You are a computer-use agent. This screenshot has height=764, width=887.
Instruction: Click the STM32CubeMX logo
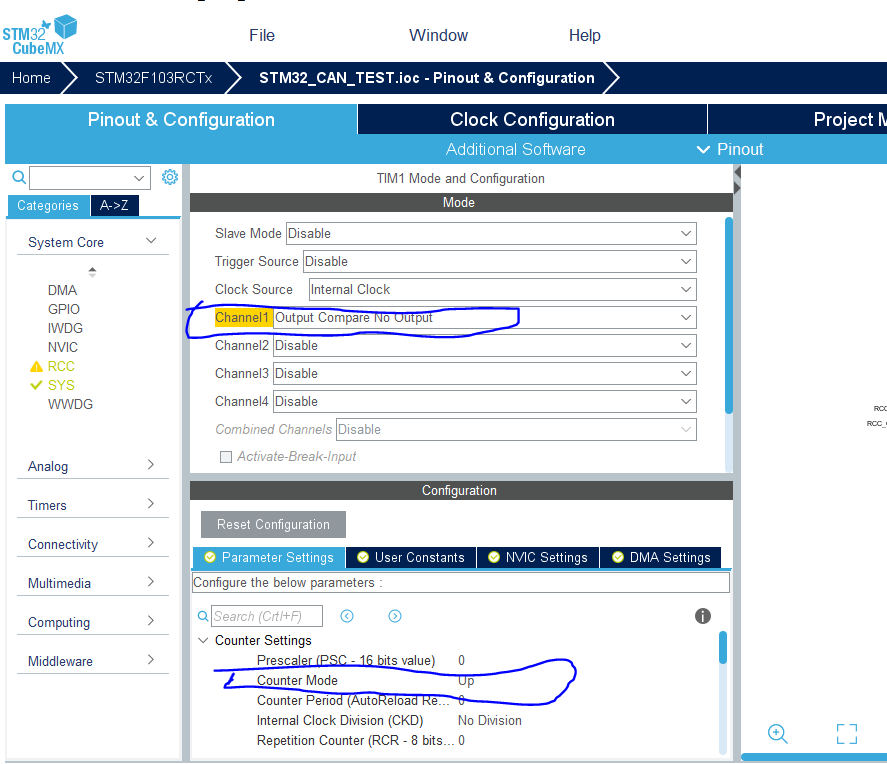39,35
